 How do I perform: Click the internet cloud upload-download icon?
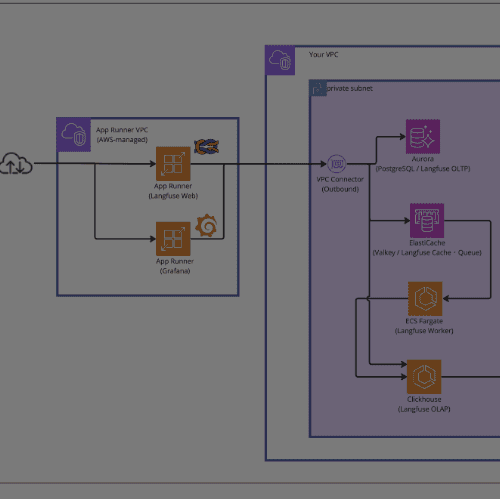[x=16, y=163]
